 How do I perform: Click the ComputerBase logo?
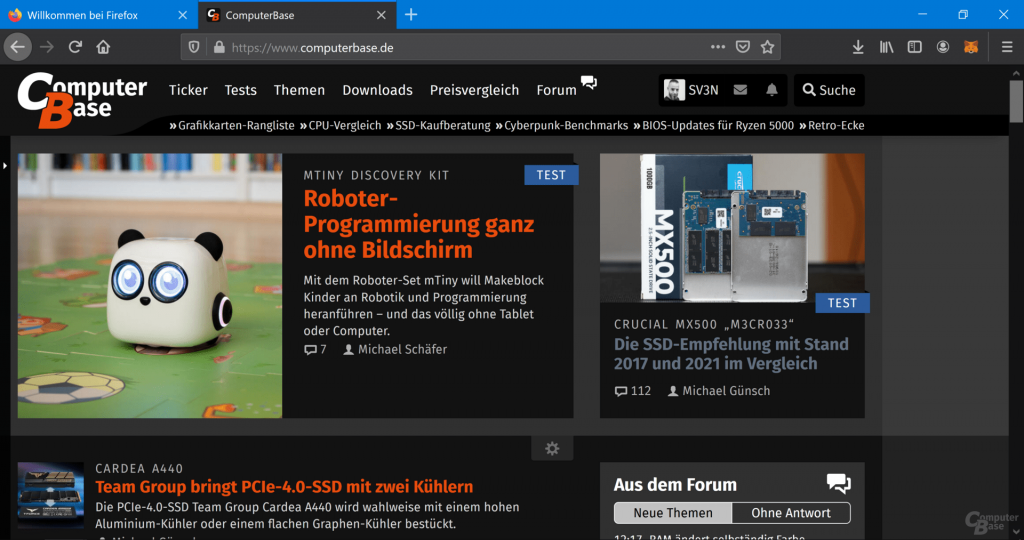(82, 100)
